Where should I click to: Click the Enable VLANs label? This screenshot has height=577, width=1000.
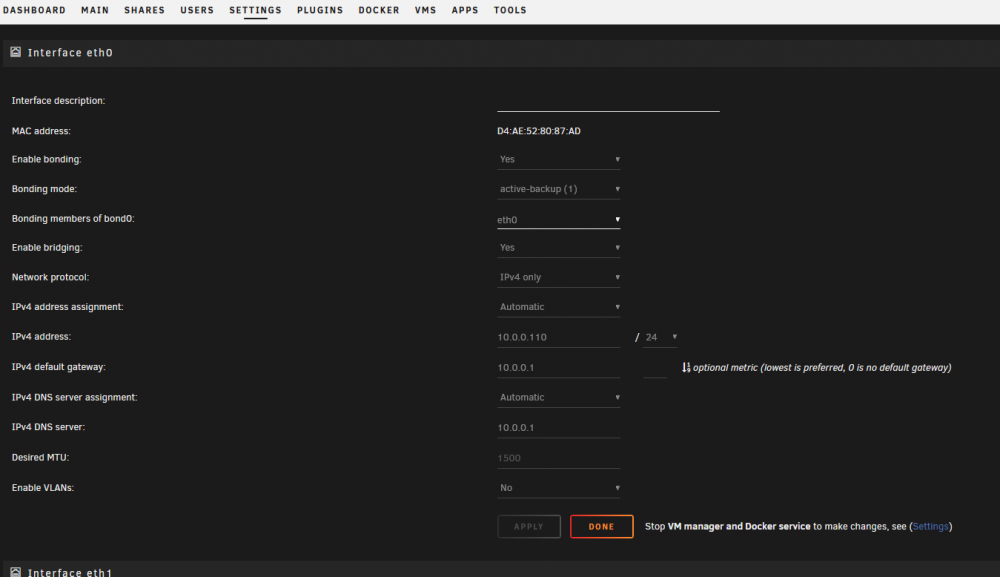43,488
